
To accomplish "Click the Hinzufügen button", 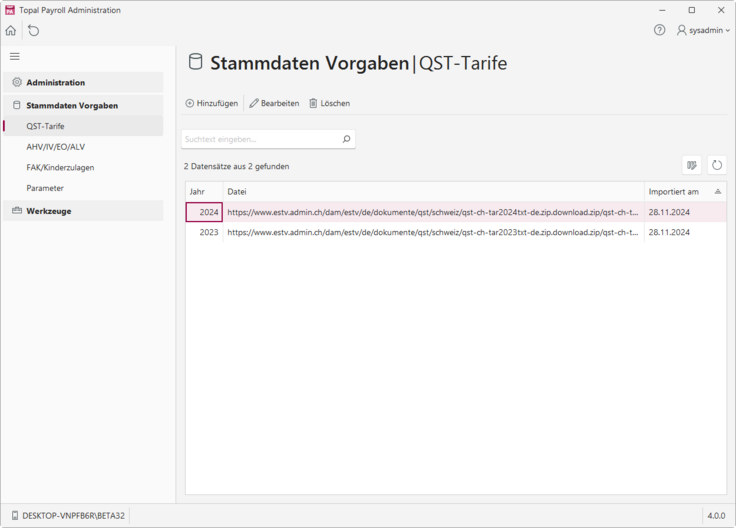I will click(212, 103).
